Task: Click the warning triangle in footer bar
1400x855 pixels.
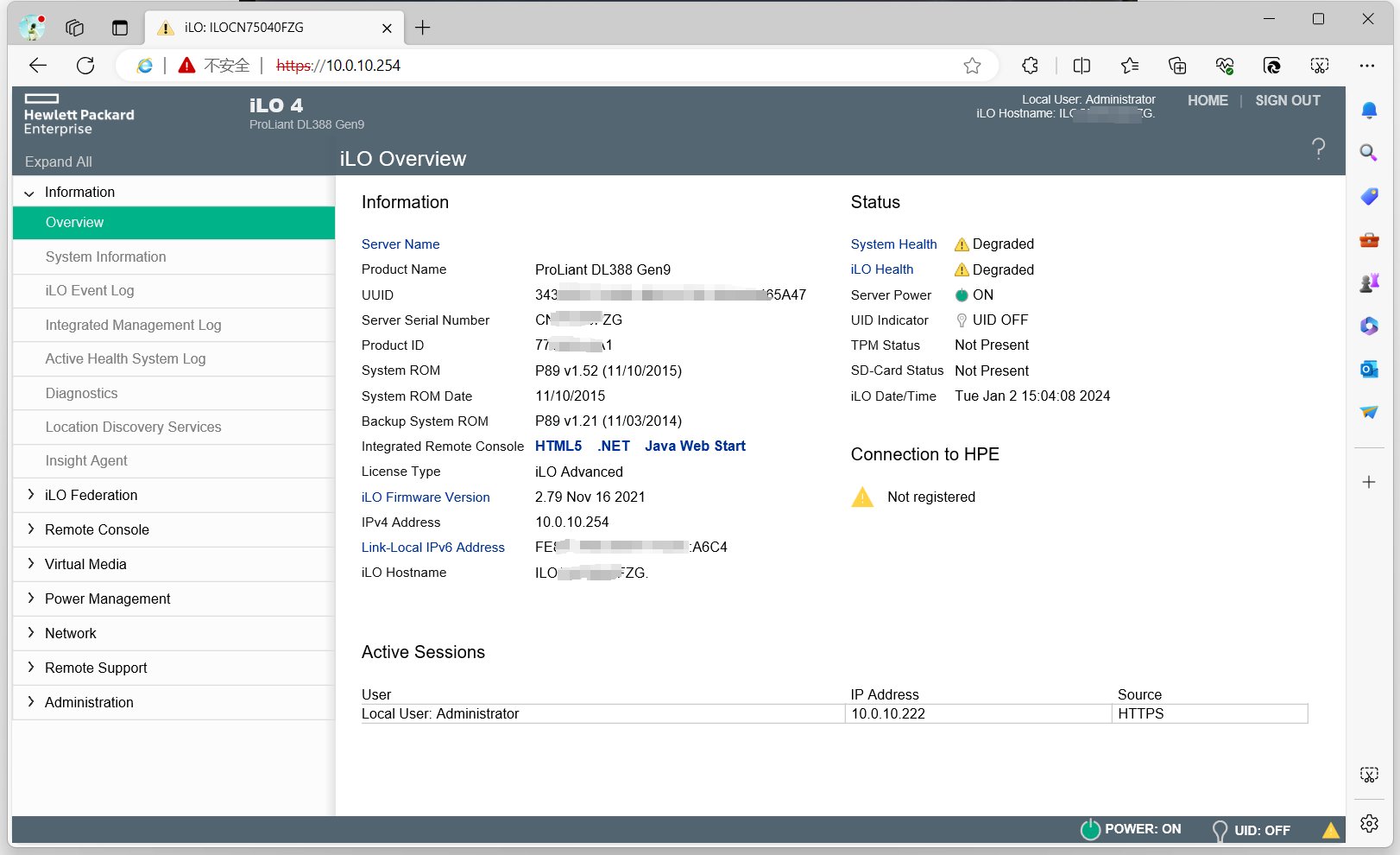Action: (x=1330, y=830)
